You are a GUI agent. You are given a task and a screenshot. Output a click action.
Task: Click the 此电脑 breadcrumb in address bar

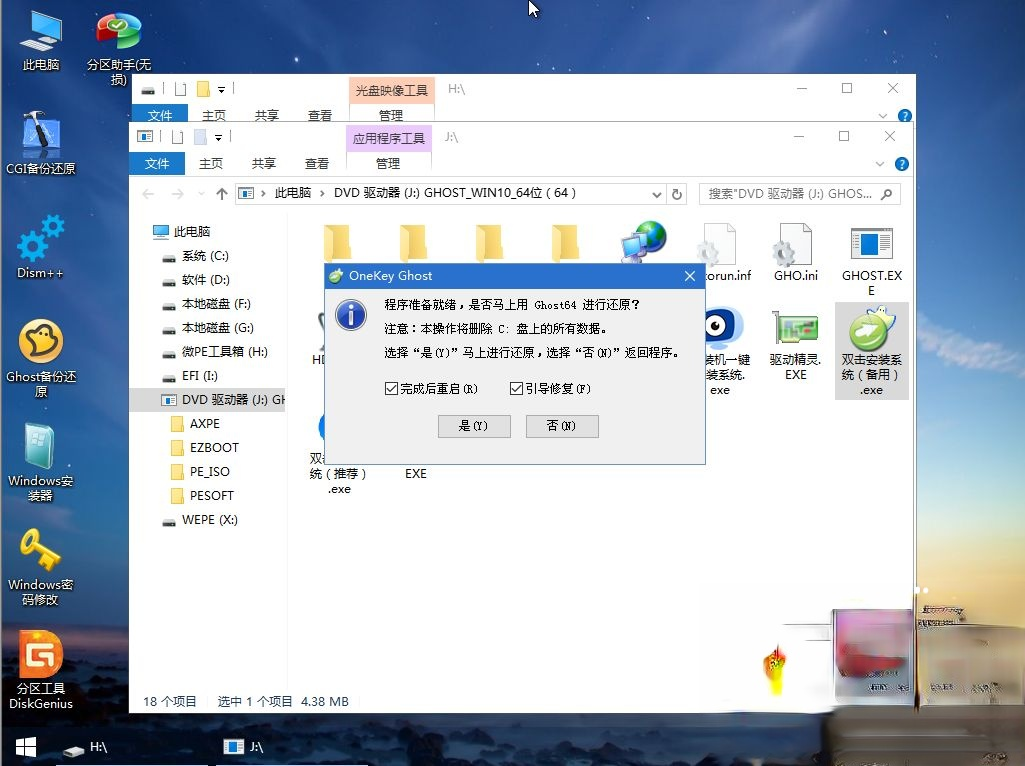pyautogui.click(x=293, y=193)
